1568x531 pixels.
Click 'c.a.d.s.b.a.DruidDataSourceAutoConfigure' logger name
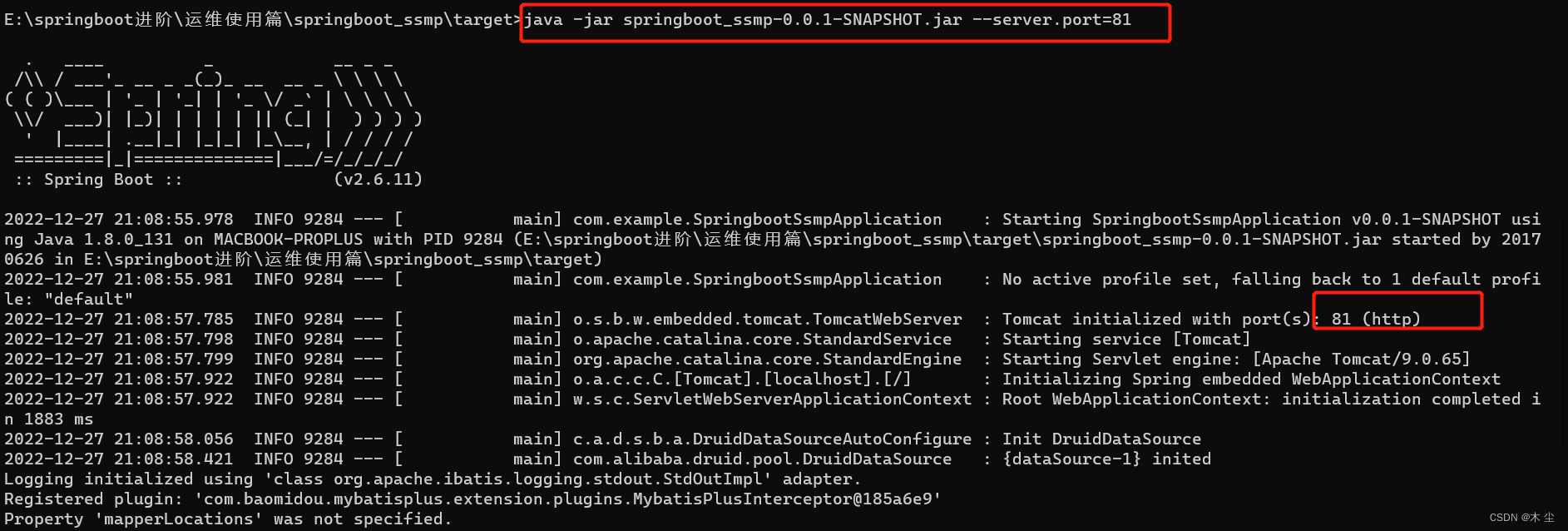(x=773, y=439)
